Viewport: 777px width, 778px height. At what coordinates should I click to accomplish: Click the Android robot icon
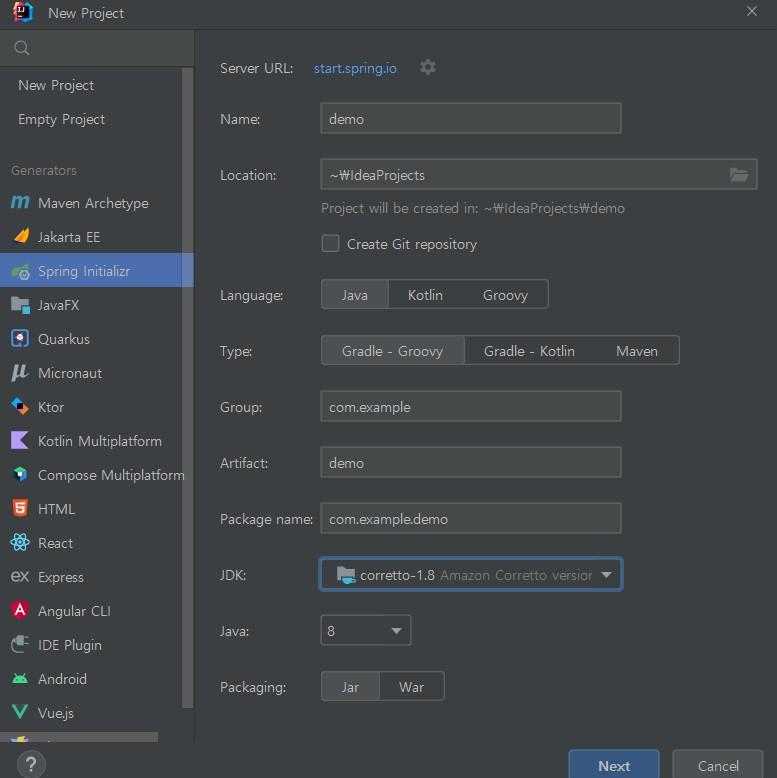coord(20,678)
